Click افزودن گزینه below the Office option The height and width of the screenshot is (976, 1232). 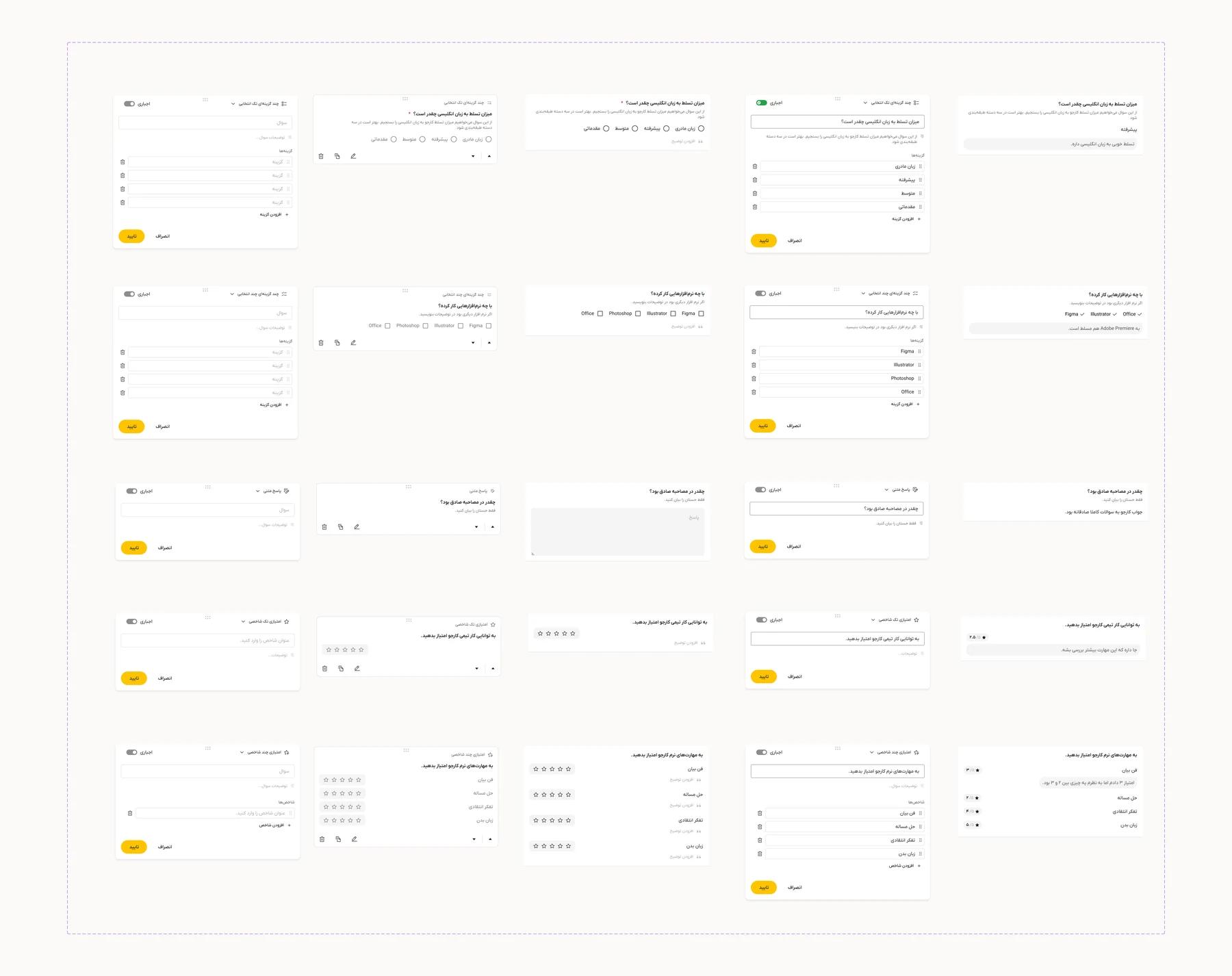coord(905,404)
